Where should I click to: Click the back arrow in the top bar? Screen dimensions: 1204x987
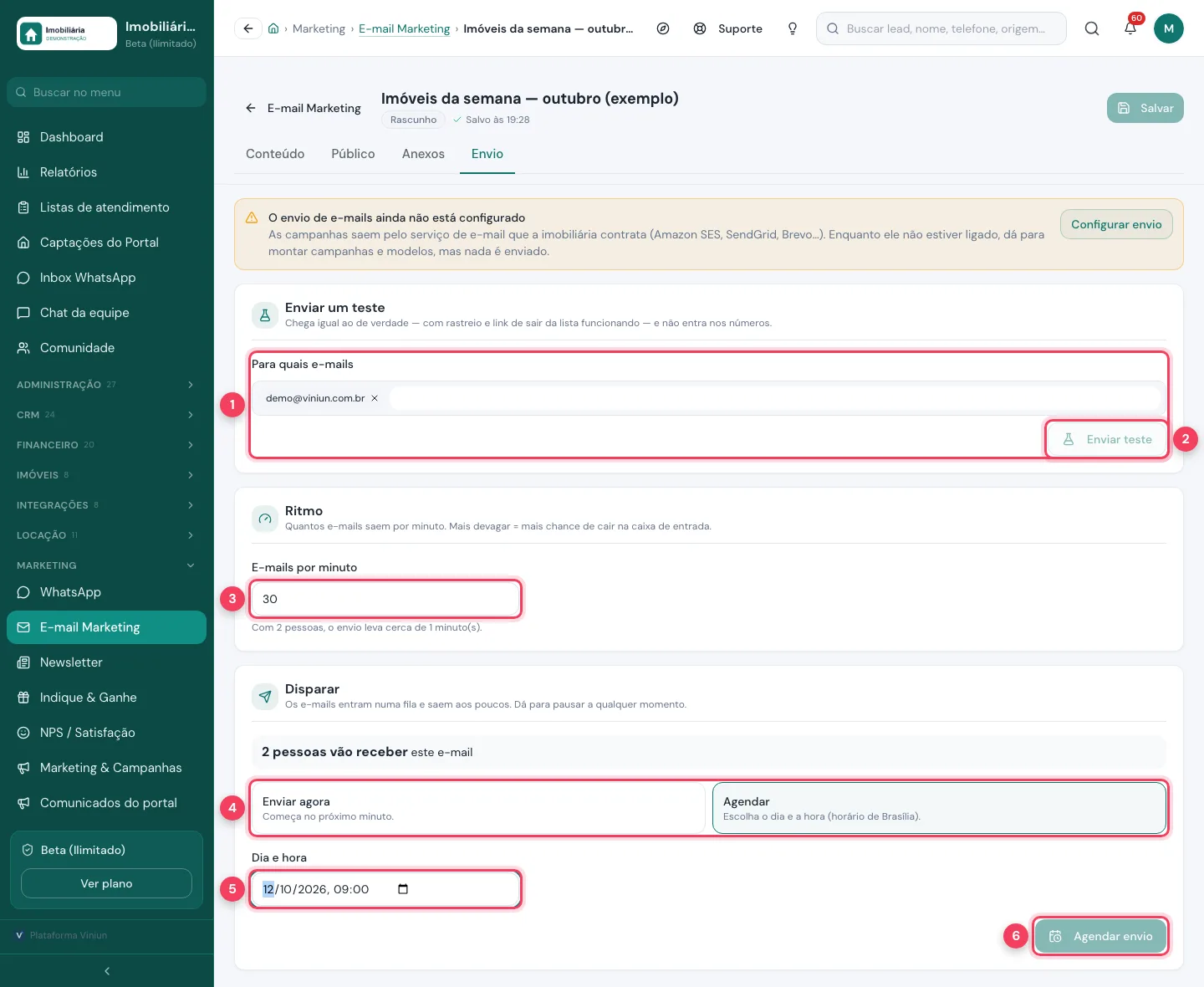[x=248, y=28]
